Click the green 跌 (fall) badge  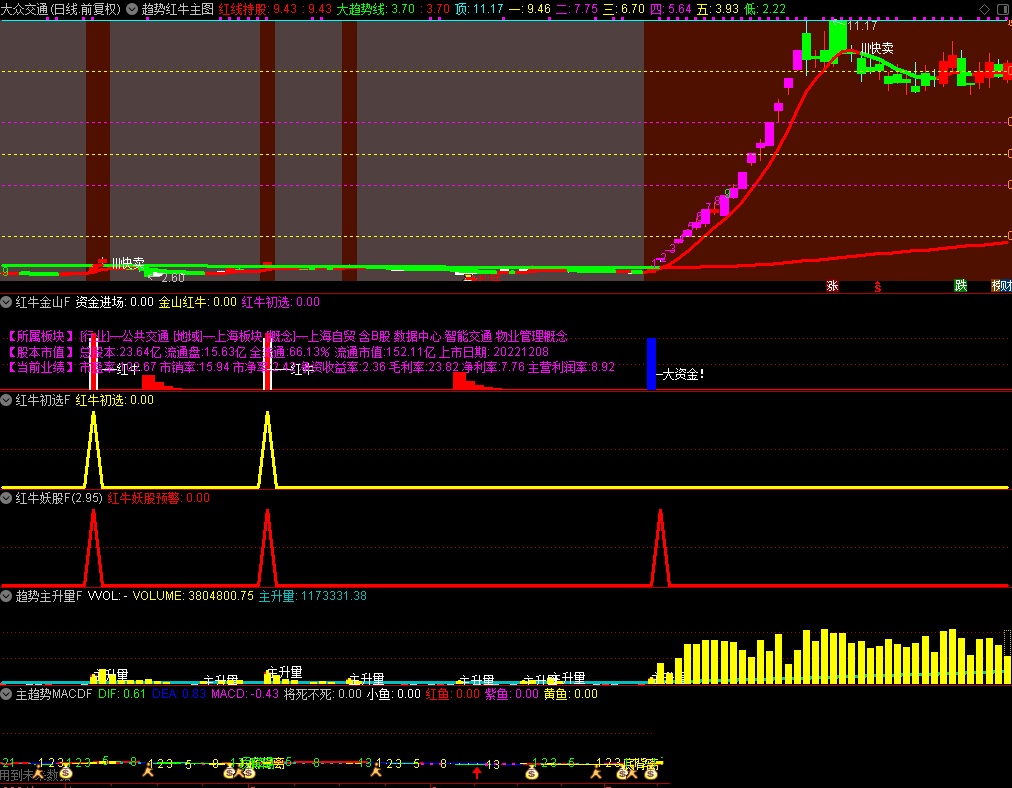960,286
